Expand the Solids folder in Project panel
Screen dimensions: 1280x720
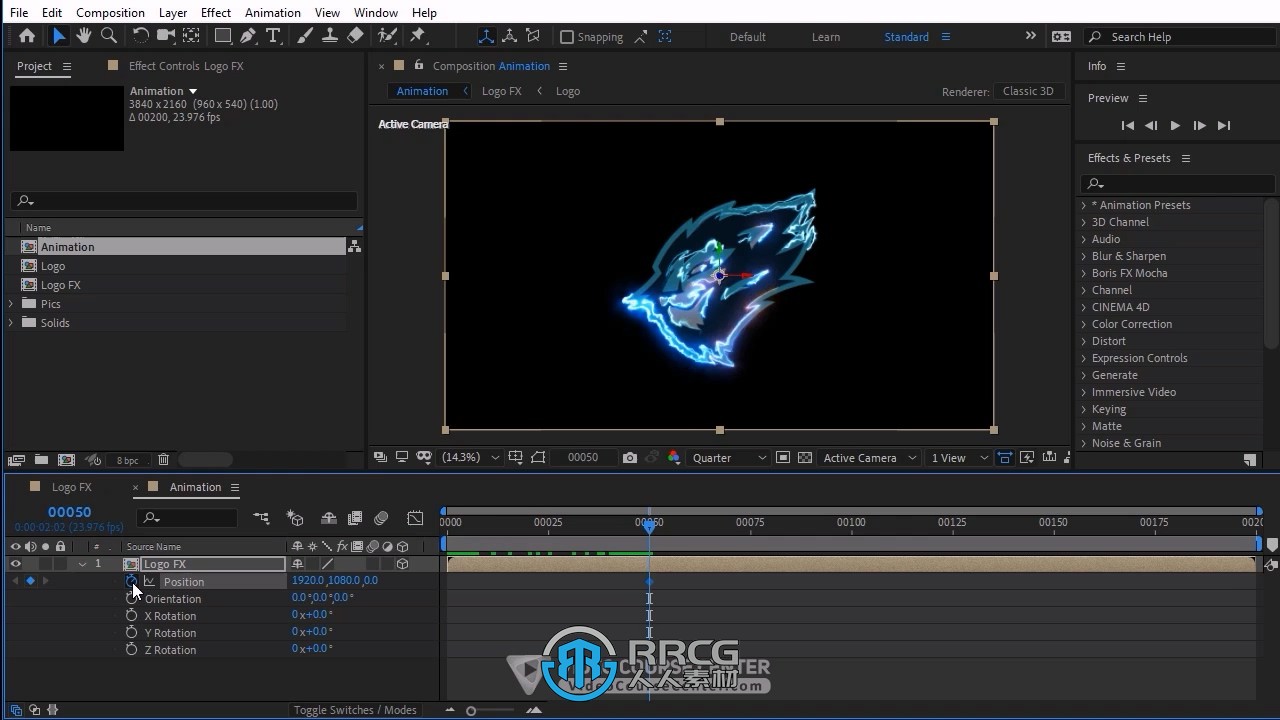pyautogui.click(x=11, y=323)
